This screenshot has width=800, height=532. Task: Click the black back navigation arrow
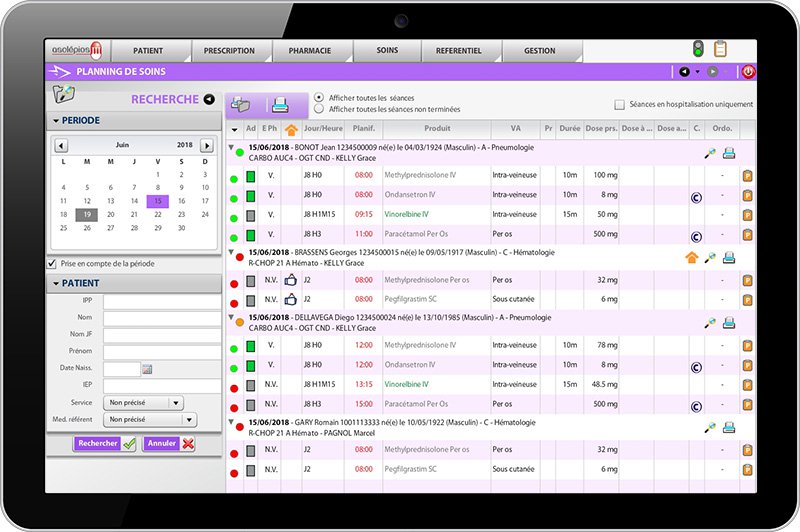point(684,72)
